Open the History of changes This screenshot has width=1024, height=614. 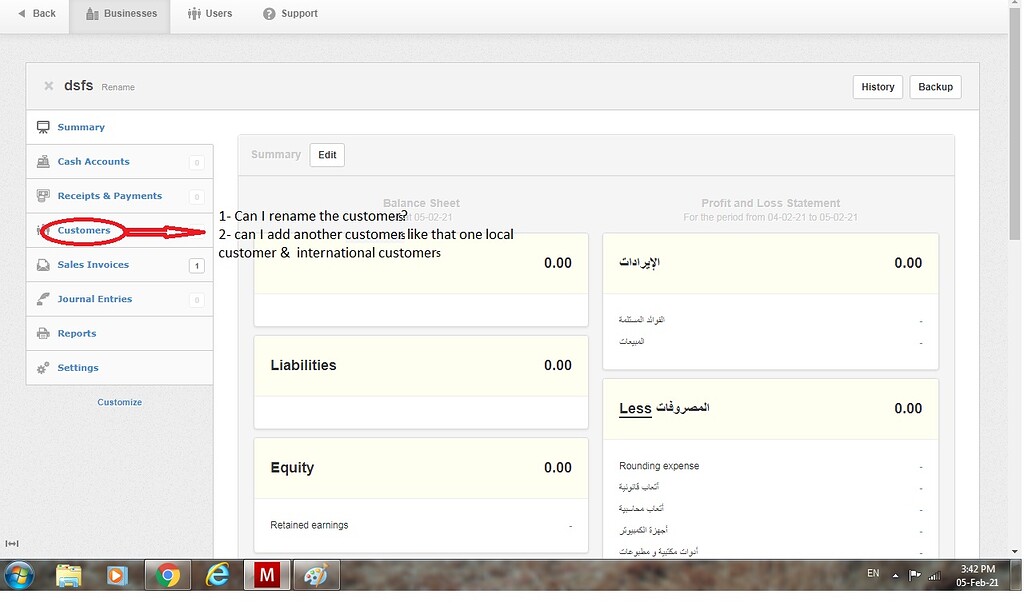click(877, 87)
